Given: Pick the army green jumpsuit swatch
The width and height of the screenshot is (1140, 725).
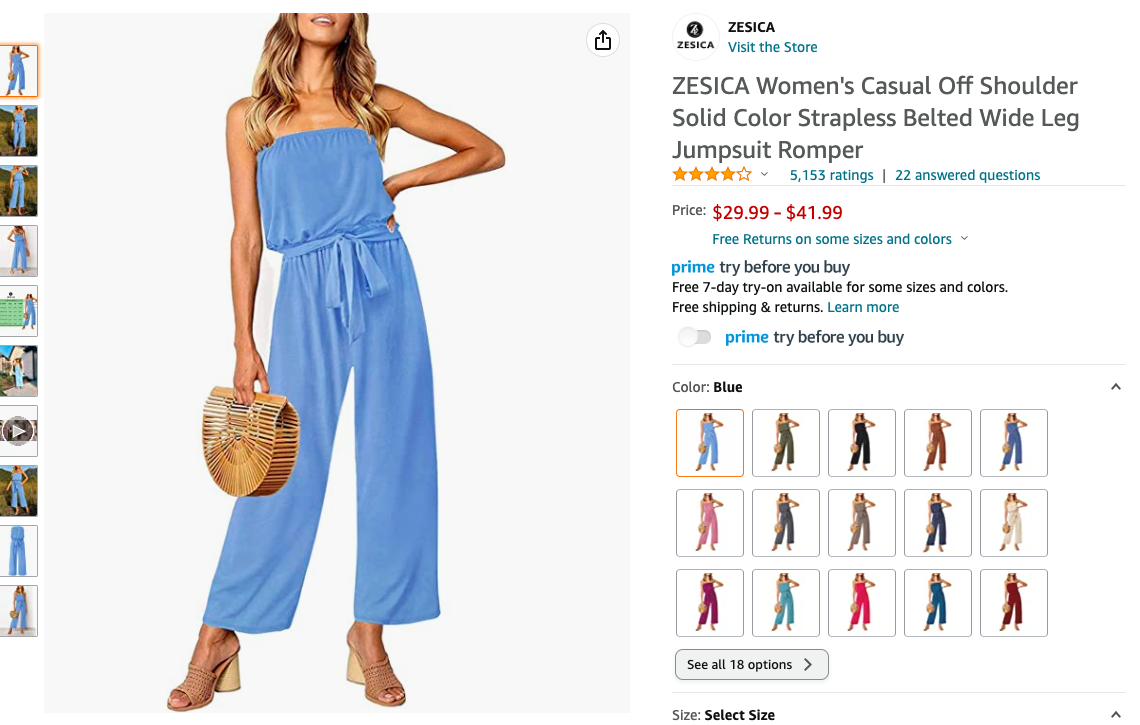Looking at the screenshot, I should pyautogui.click(x=786, y=443).
